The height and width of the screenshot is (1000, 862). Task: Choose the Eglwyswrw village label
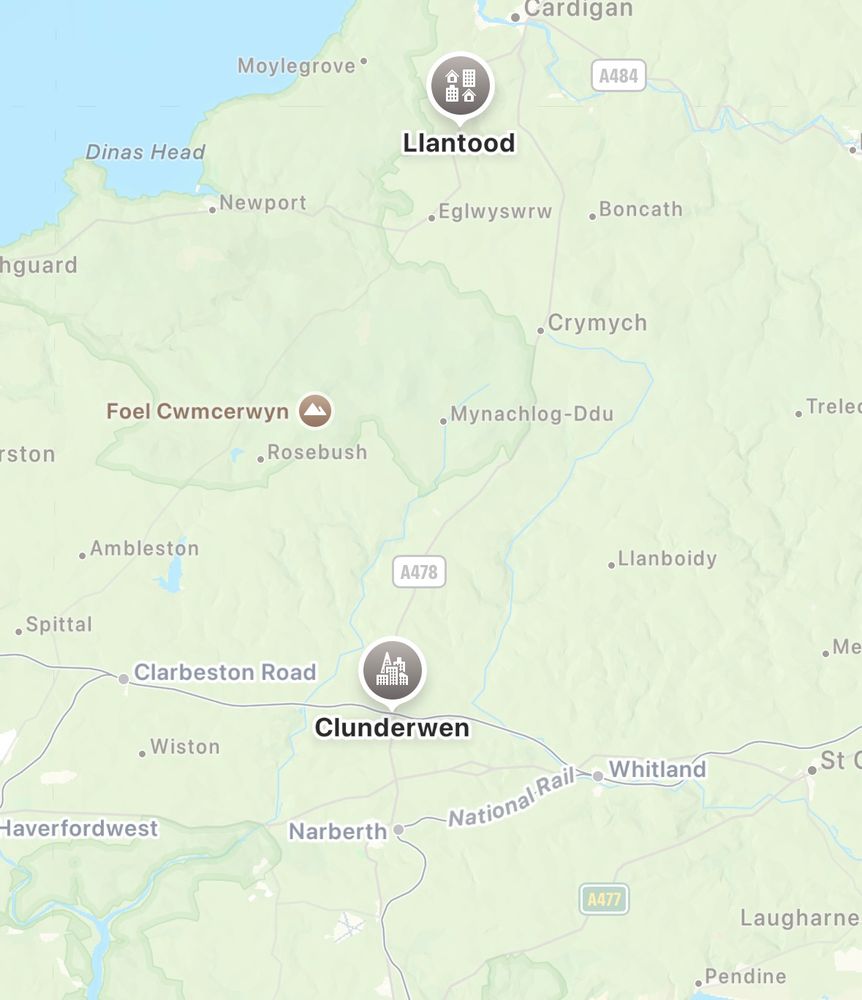tap(495, 212)
